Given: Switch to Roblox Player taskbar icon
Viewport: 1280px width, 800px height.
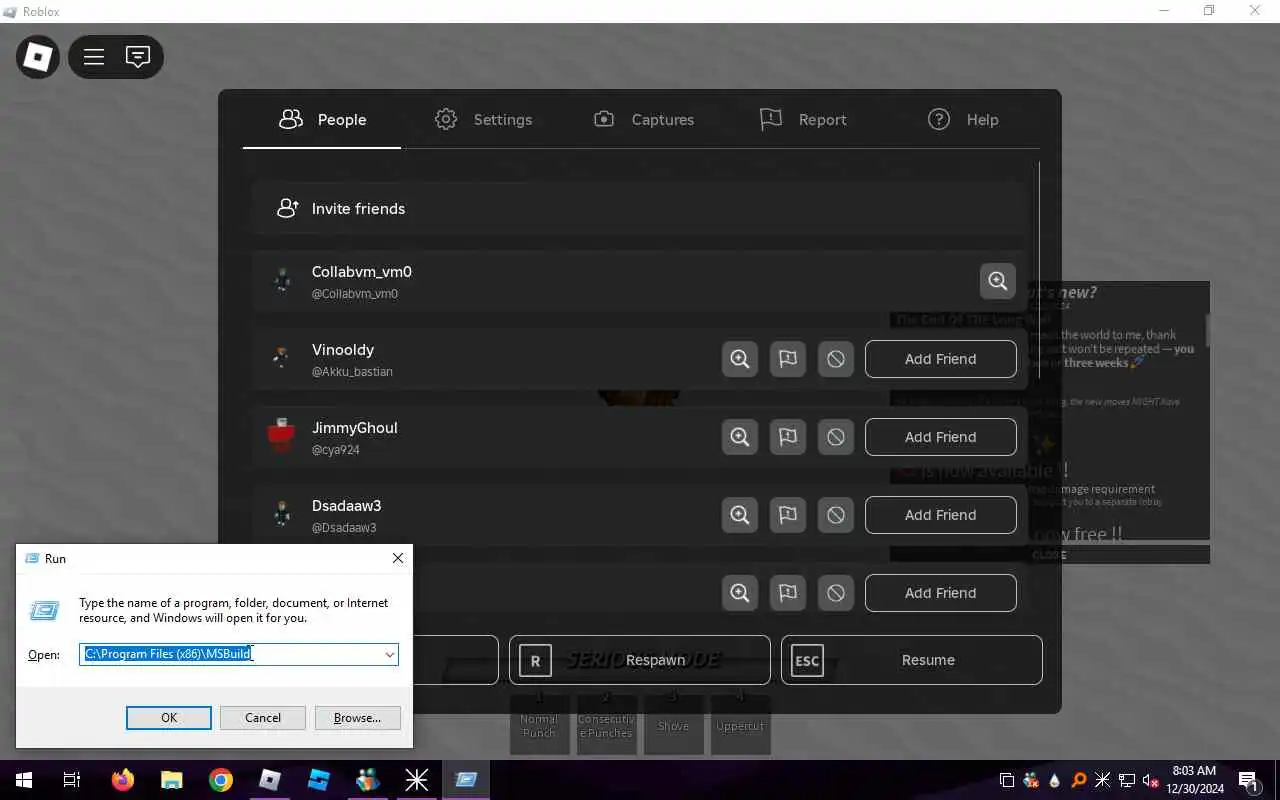Looking at the screenshot, I should (x=270, y=780).
